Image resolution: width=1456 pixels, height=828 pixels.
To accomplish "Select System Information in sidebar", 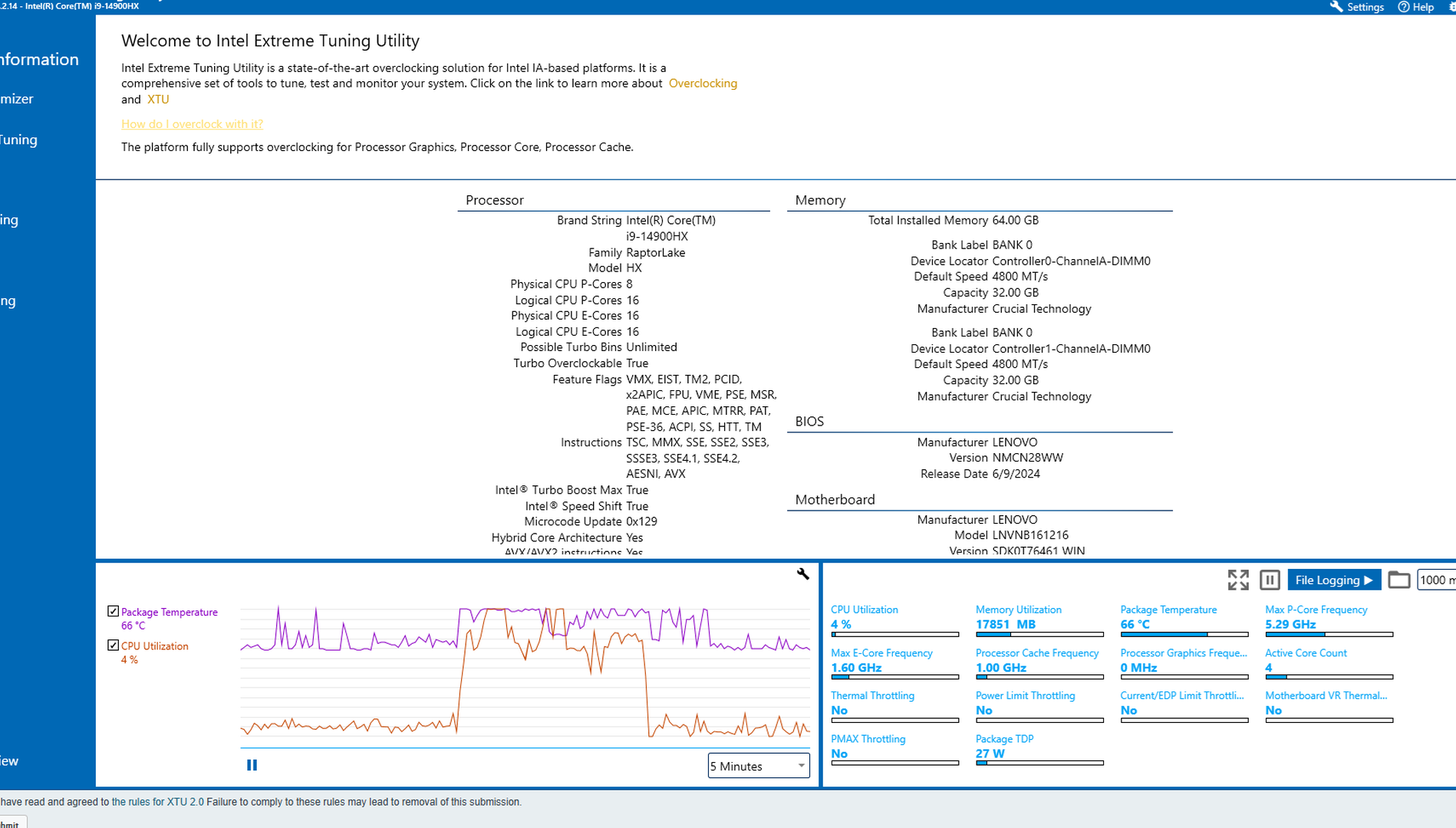I will [39, 59].
